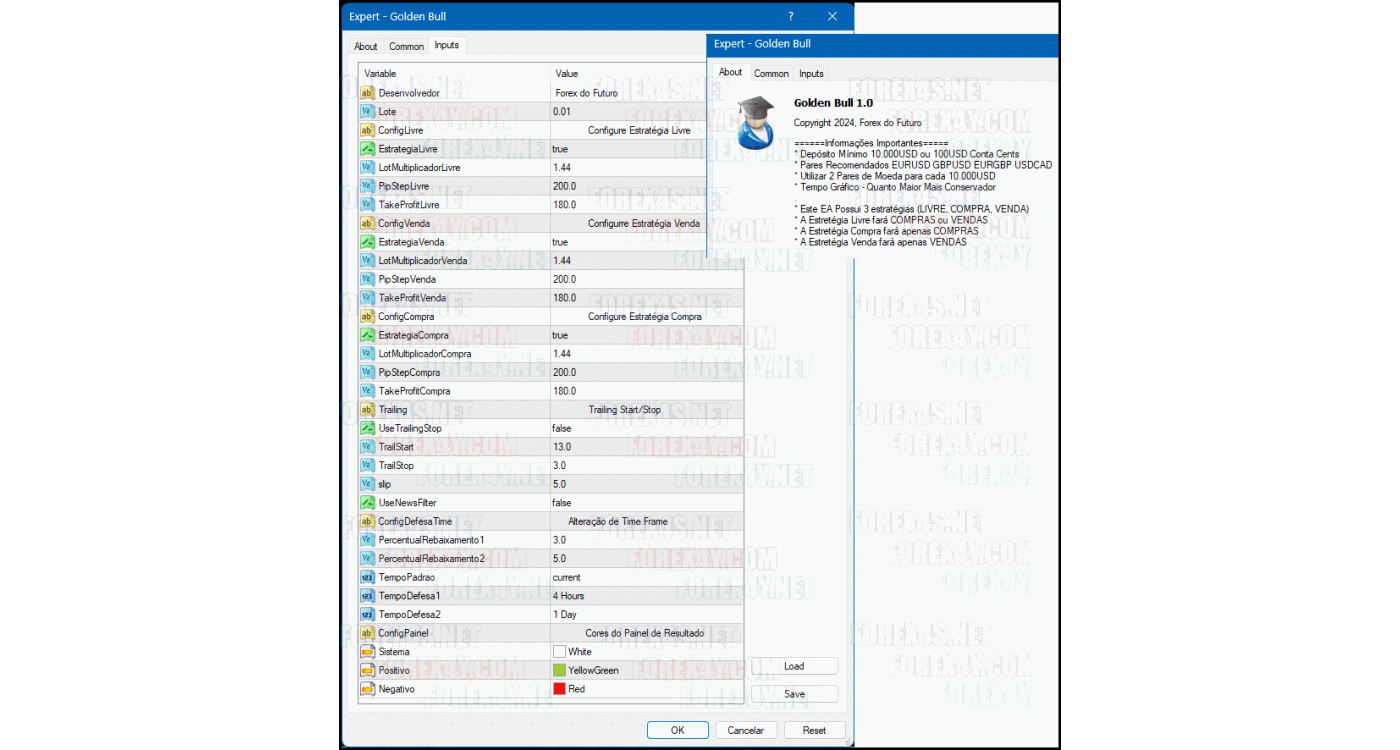Click the Desenvolvedor string variable icon

pyautogui.click(x=367, y=93)
